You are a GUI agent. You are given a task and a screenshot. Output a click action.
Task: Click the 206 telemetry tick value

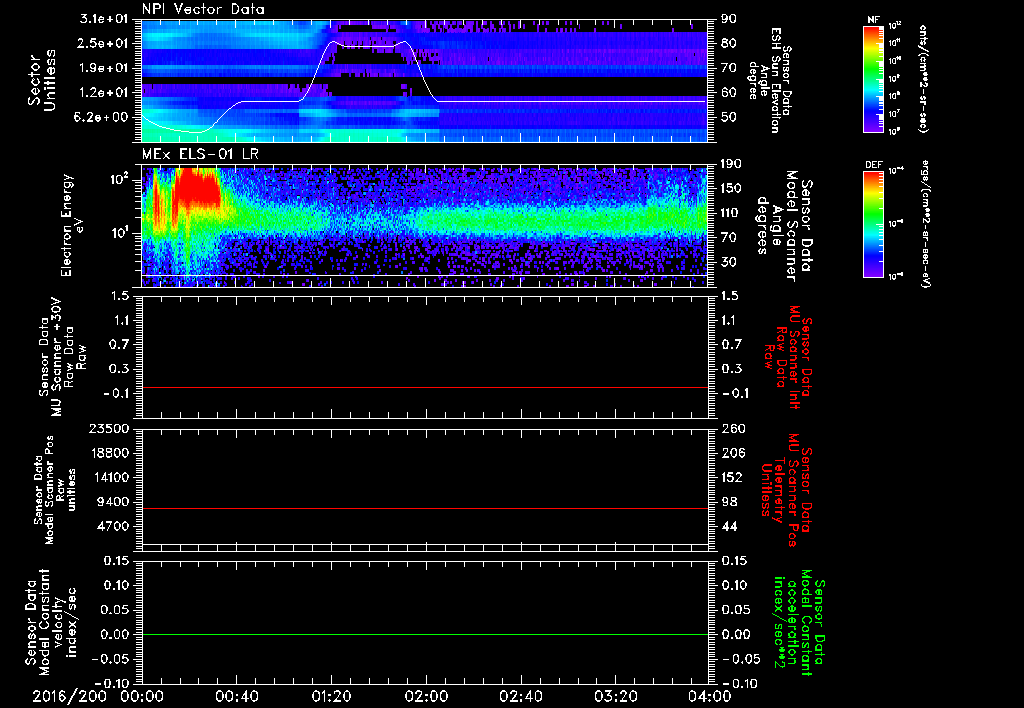pyautogui.click(x=731, y=453)
